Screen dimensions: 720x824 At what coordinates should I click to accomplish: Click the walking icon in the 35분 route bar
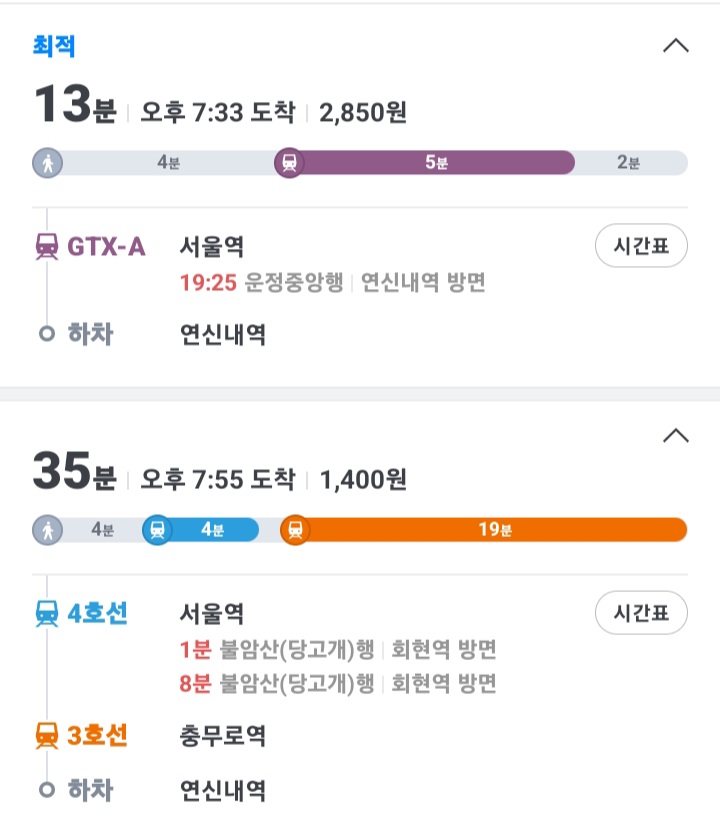(x=47, y=530)
